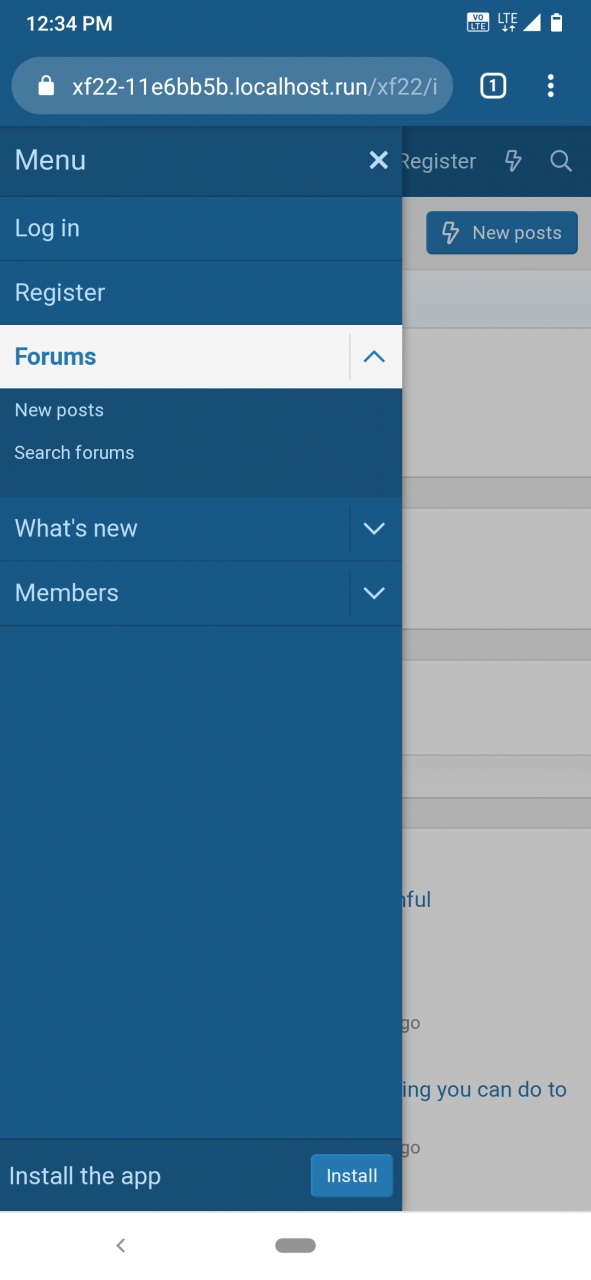Tap the lightning bolt What's new icon
Image resolution: width=591 pixels, height=1280 pixels.
point(513,161)
